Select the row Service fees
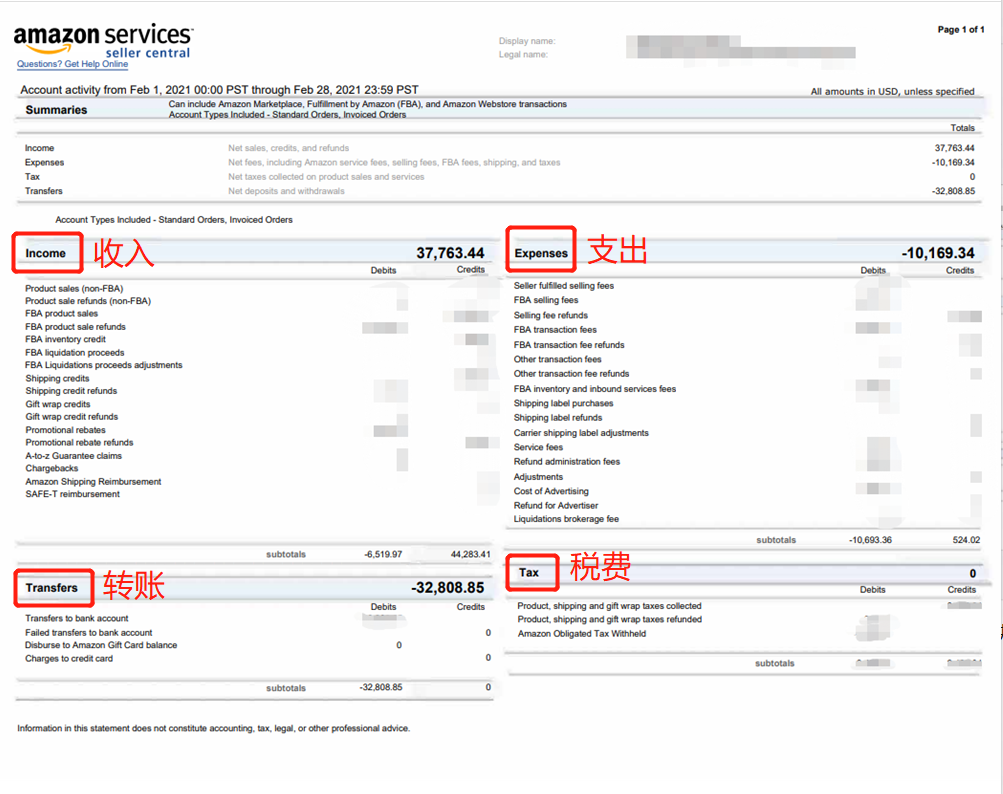This screenshot has height=794, width=1003. [x=538, y=447]
